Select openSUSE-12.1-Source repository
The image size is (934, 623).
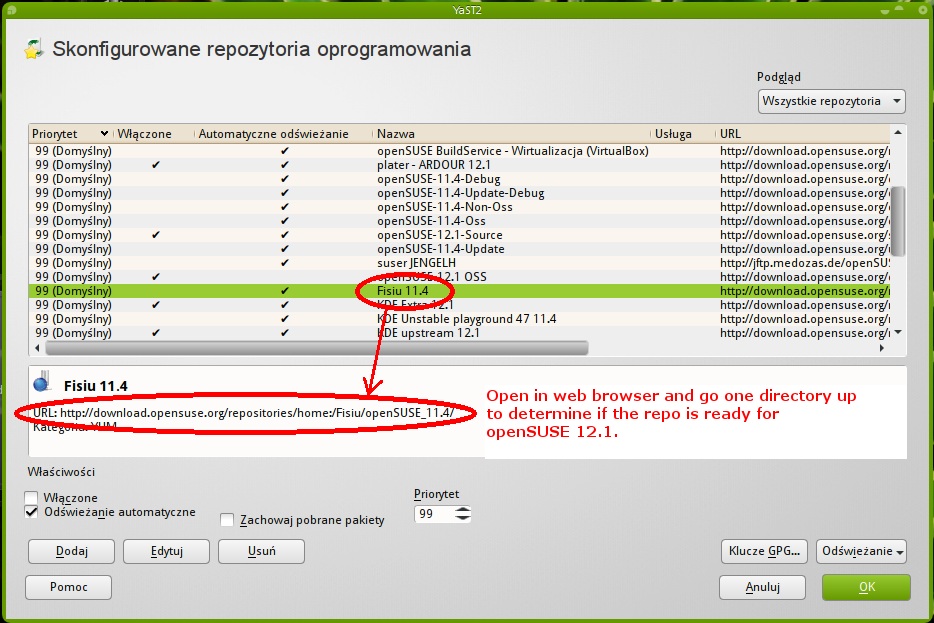click(459, 235)
